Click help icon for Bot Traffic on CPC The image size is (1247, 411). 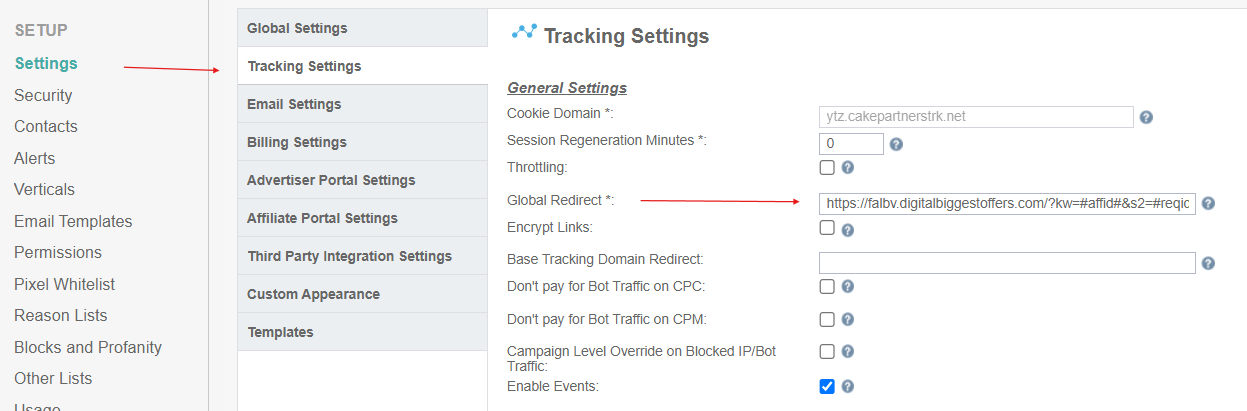pos(847,287)
